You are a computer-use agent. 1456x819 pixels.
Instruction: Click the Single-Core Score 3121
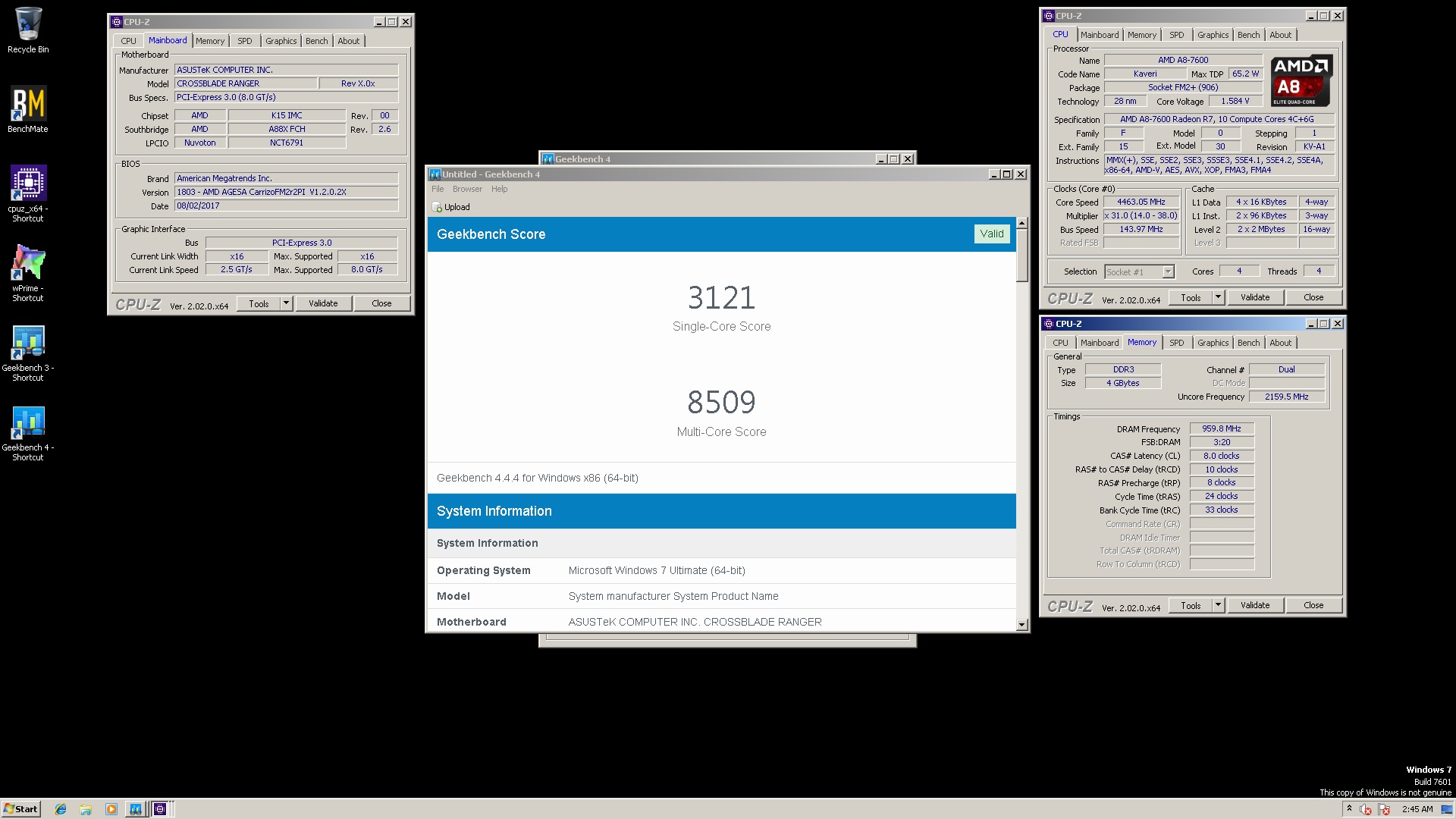click(721, 297)
